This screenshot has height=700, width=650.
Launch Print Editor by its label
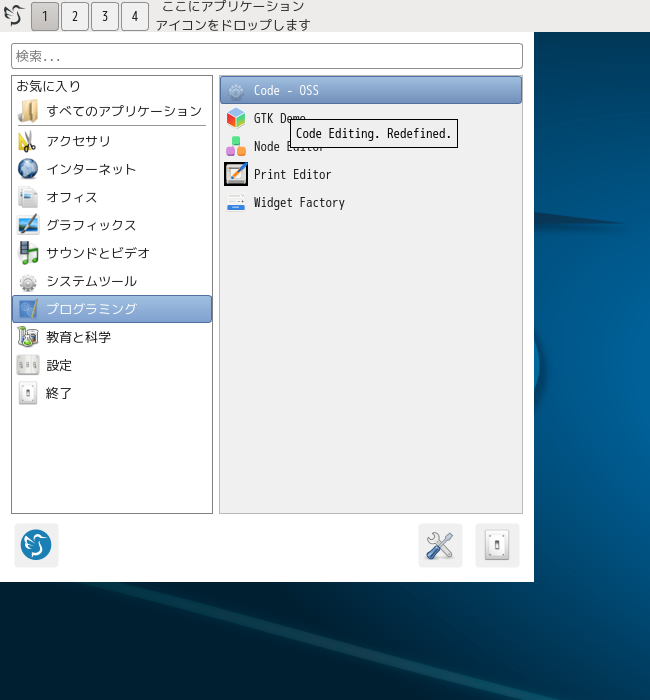(292, 175)
